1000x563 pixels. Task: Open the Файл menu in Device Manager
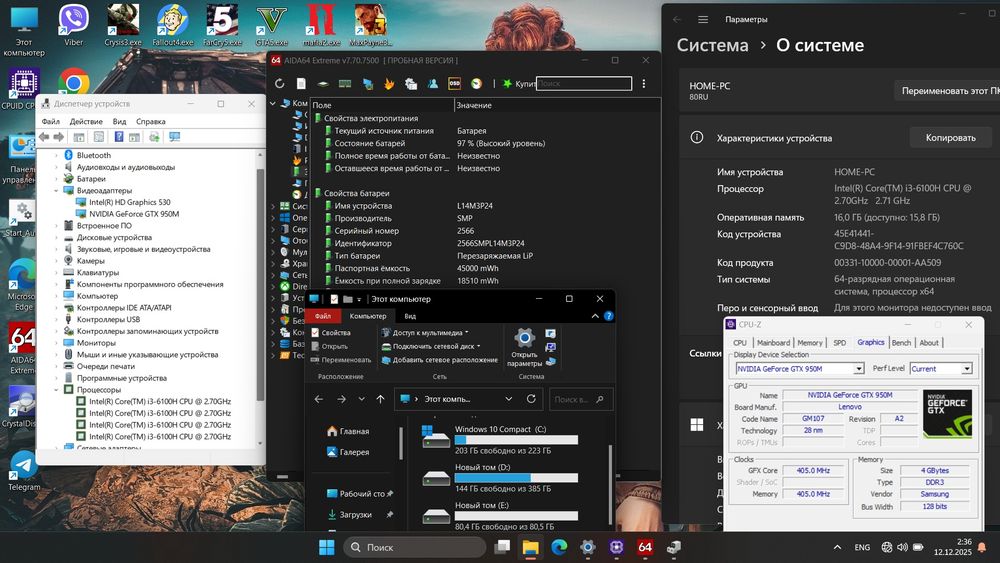click(50, 121)
